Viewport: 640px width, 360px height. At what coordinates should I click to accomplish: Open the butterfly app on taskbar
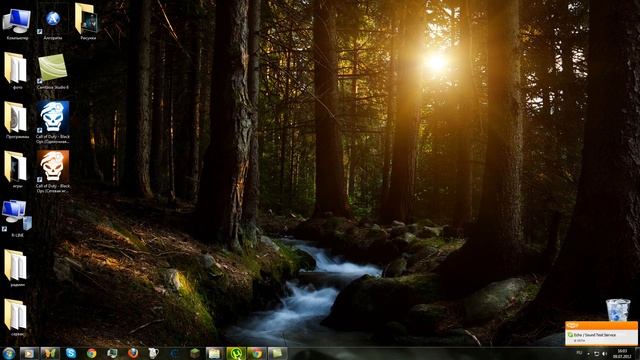click(x=50, y=353)
